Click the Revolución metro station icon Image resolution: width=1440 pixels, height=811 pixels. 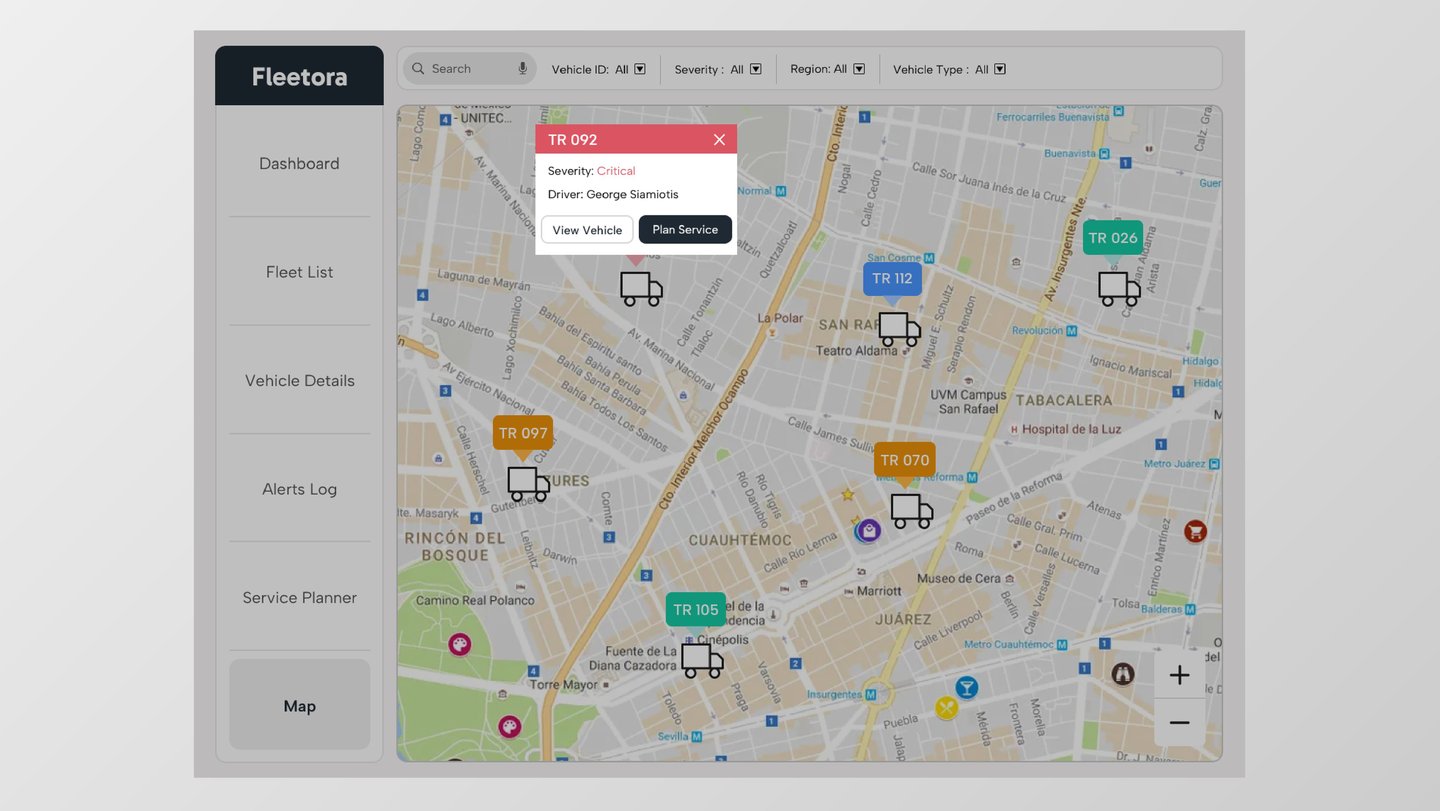[x=1072, y=330]
